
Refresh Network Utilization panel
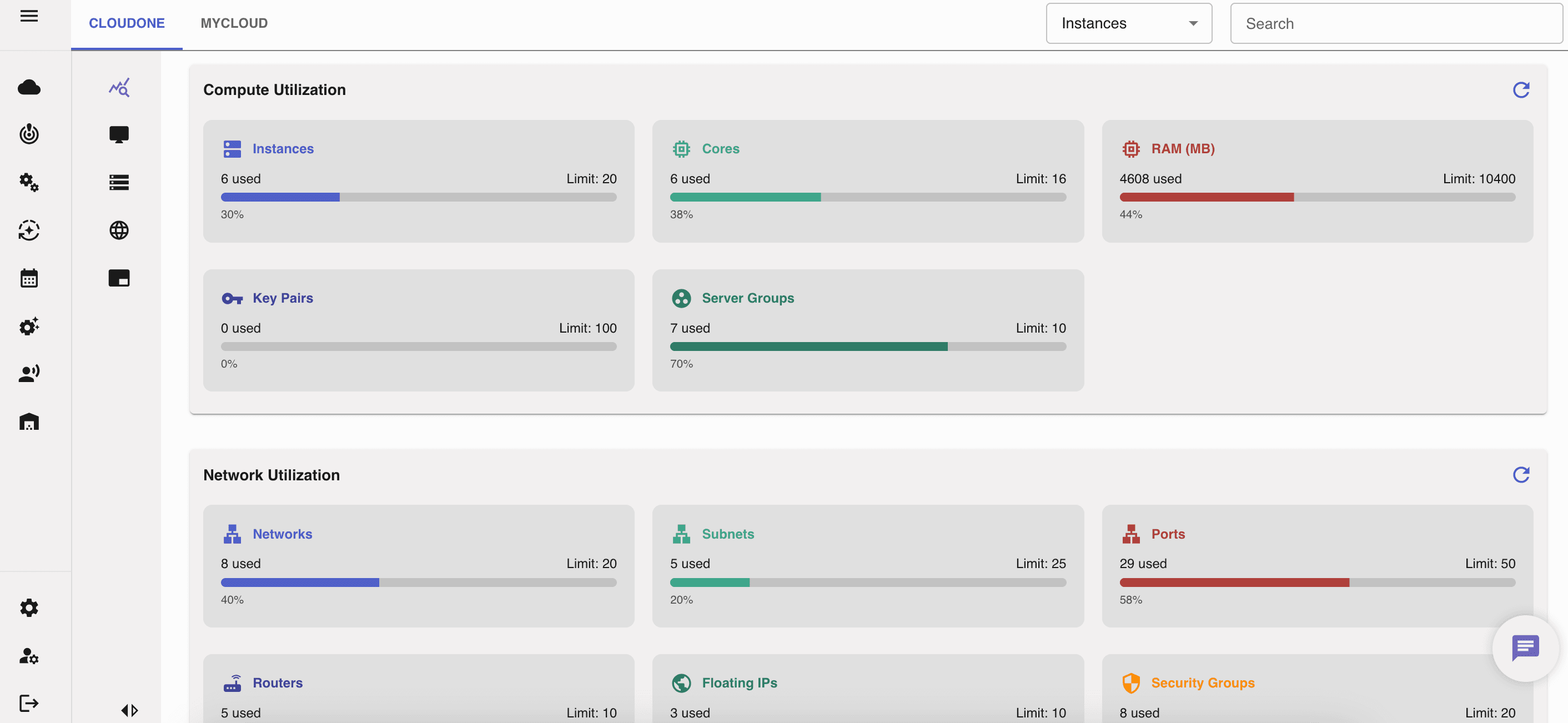click(1521, 475)
